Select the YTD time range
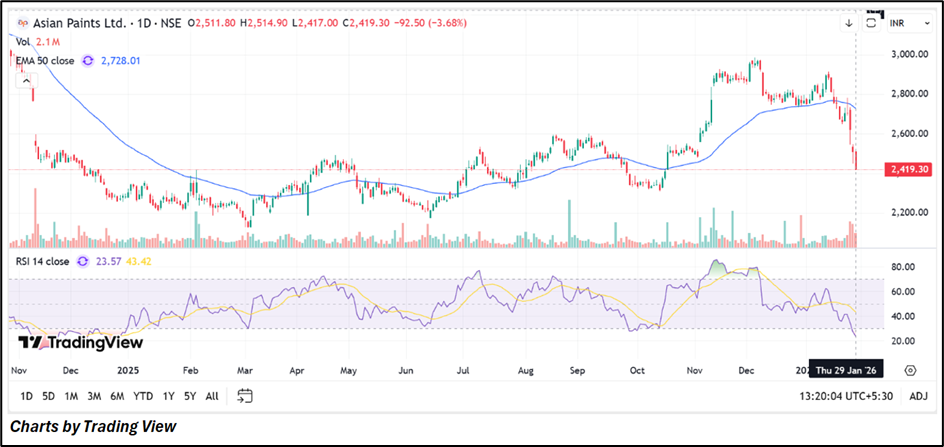Image resolution: width=944 pixels, height=447 pixels. point(143,396)
